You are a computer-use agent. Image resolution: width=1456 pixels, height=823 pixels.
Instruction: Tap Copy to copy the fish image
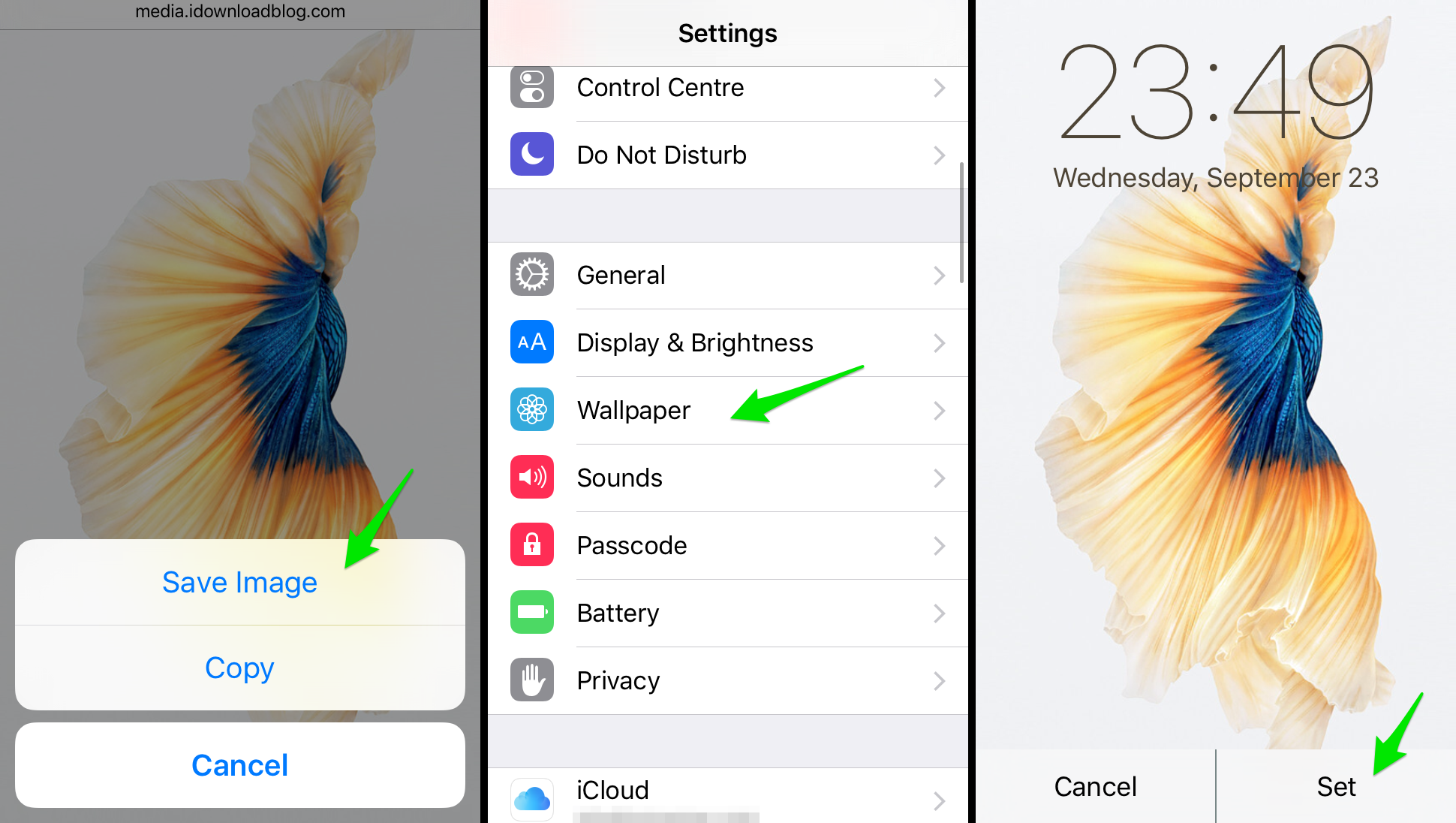pyautogui.click(x=240, y=667)
